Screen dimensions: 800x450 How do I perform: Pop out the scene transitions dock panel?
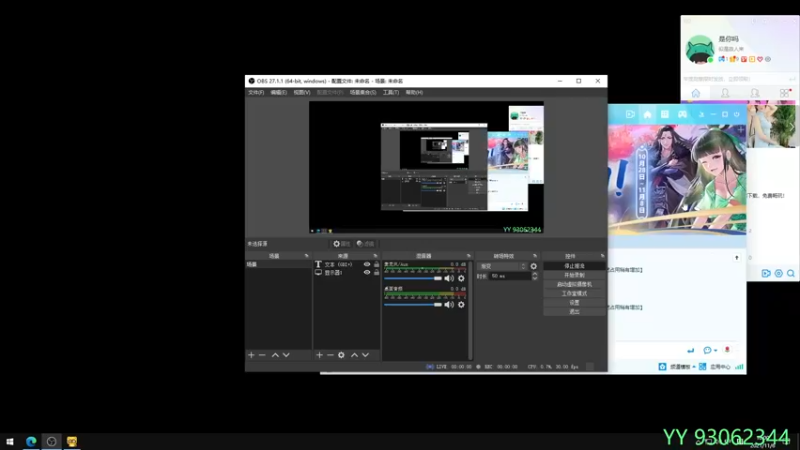point(535,256)
